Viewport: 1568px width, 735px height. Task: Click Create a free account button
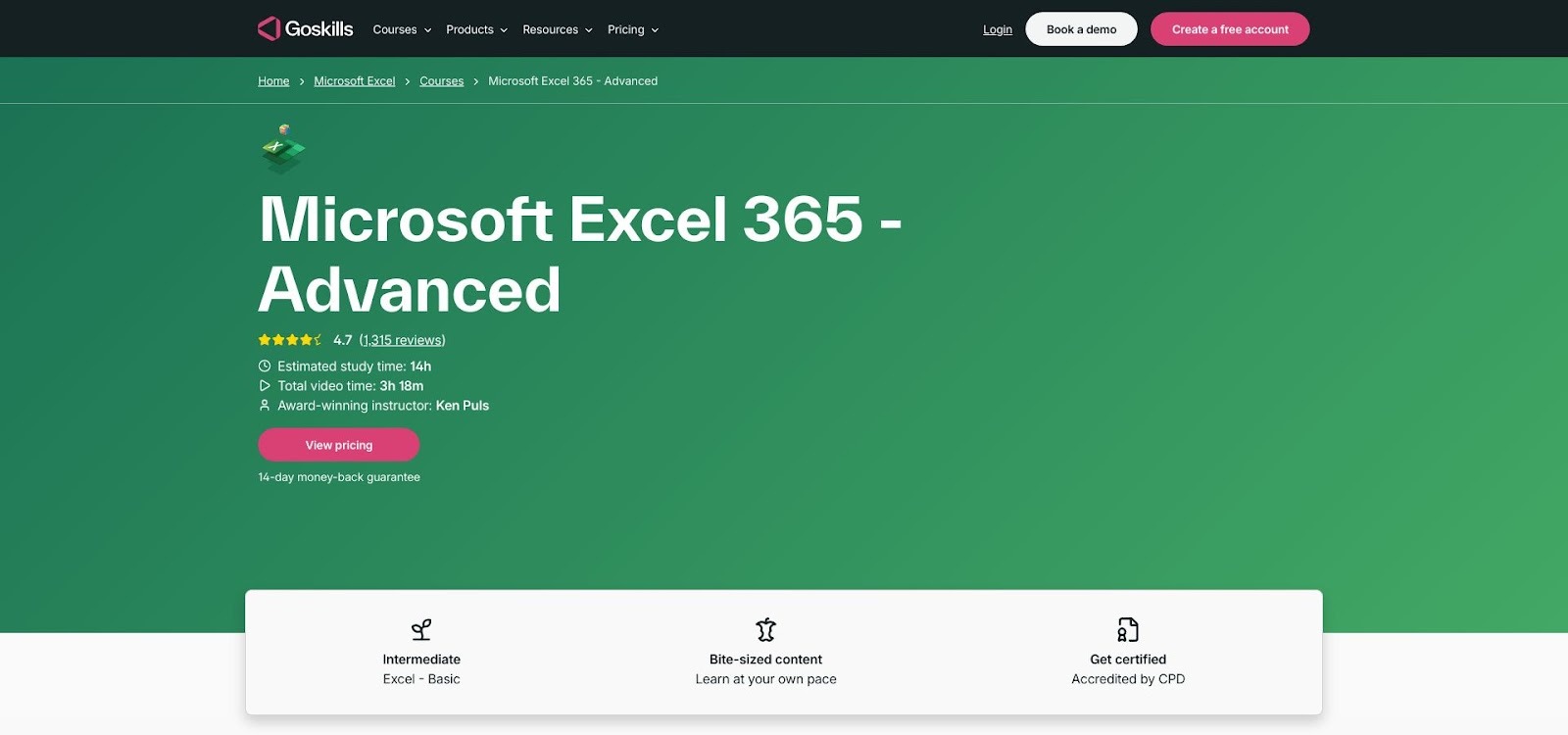pyautogui.click(x=1230, y=29)
